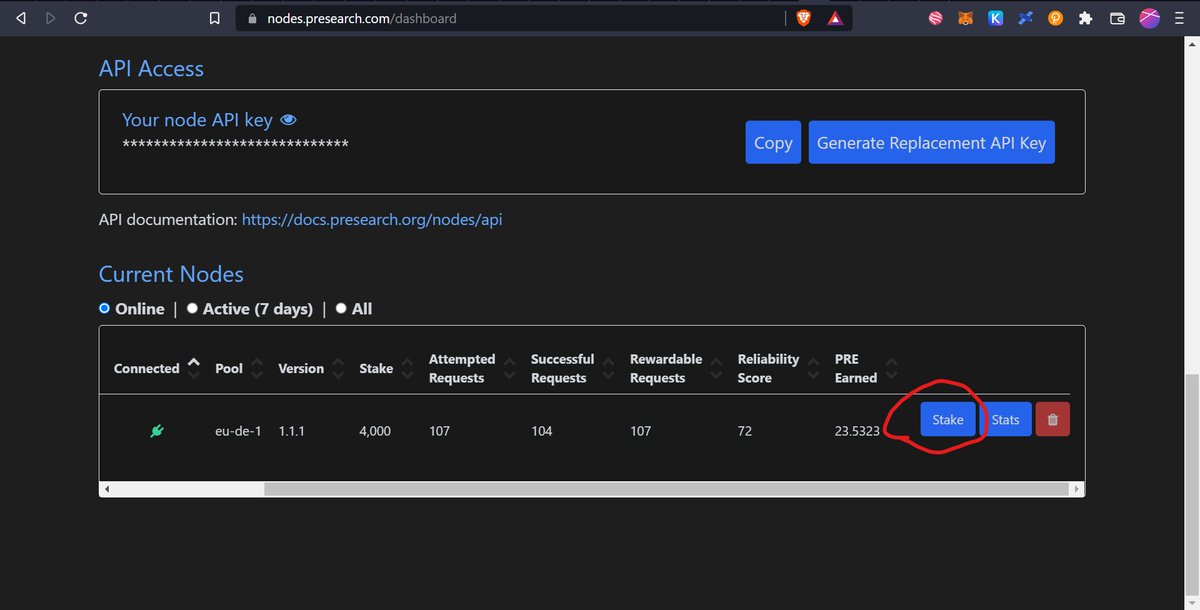Click the 4,000 stake value
The height and width of the screenshot is (610, 1200).
click(375, 431)
